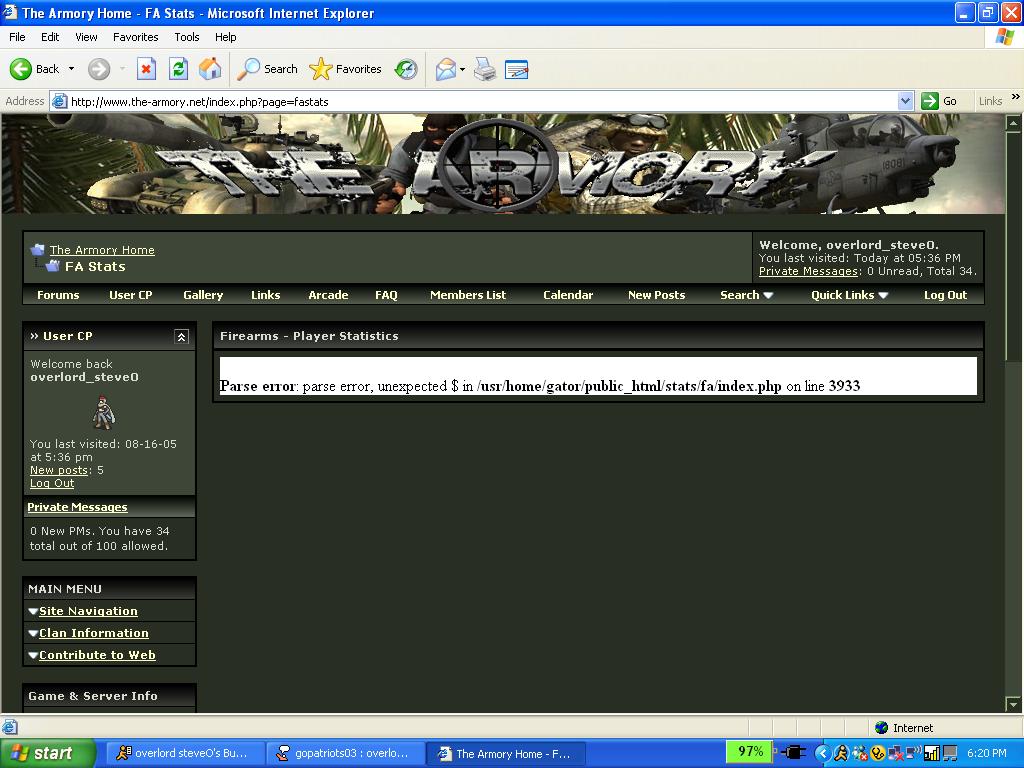Open the Favorites menu in menu bar
The width and height of the screenshot is (1024, 768).
click(x=135, y=37)
